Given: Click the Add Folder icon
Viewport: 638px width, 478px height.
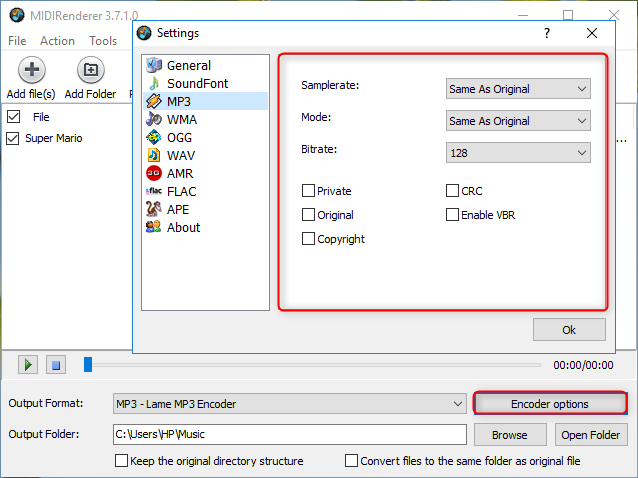Looking at the screenshot, I should 90,71.
